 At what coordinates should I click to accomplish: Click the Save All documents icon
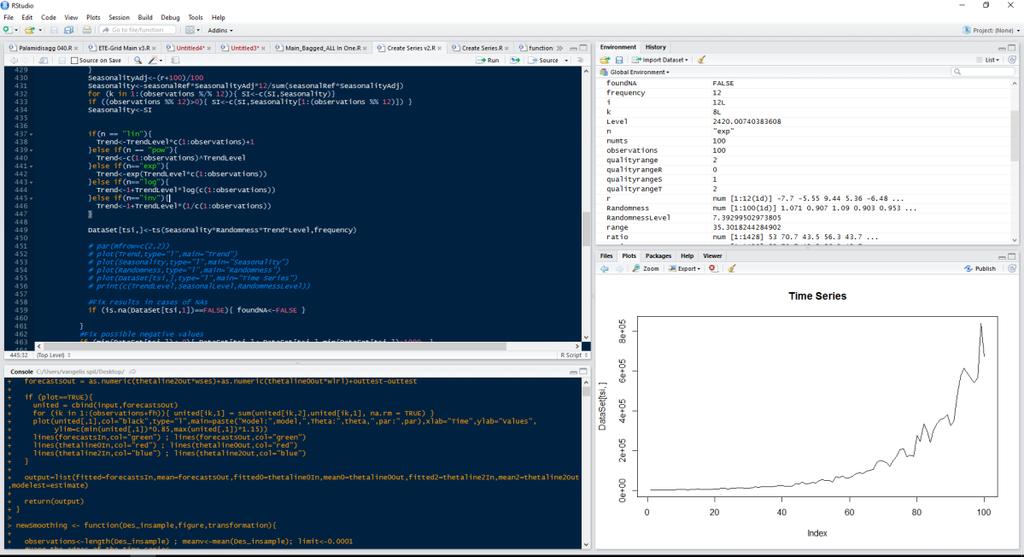(x=69, y=30)
